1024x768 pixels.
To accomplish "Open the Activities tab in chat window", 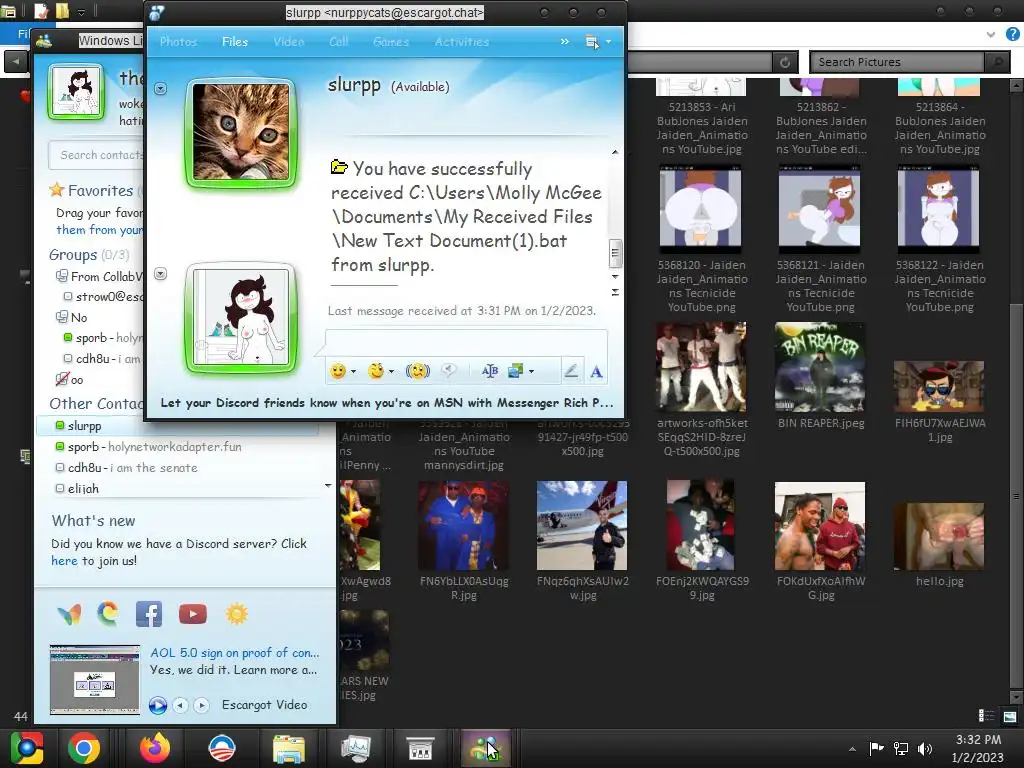I will click(x=461, y=42).
